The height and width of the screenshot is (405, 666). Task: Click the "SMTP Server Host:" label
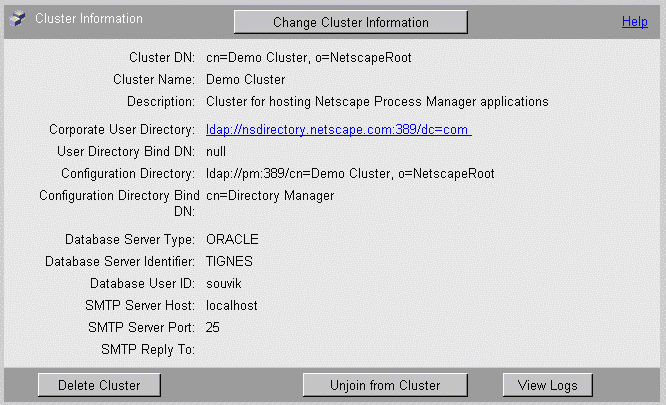(x=140, y=306)
